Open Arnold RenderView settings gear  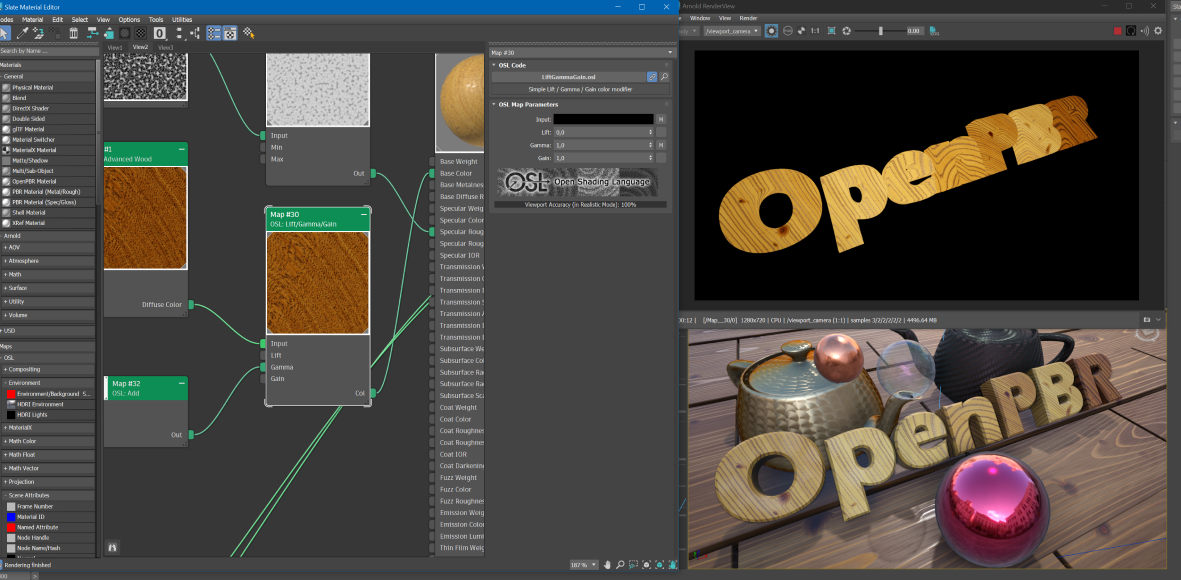tap(1158, 31)
